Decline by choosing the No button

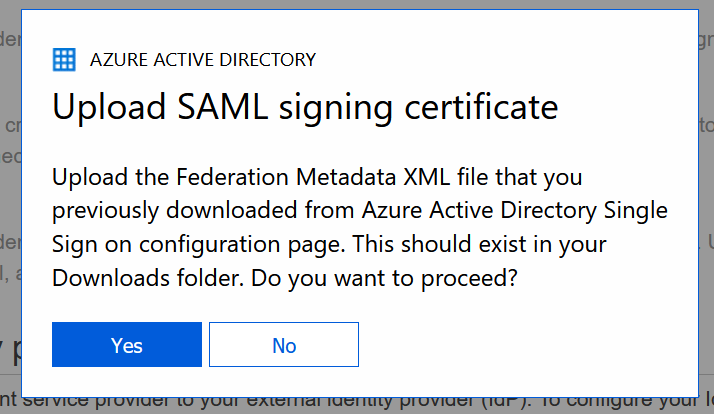pyautogui.click(x=284, y=344)
